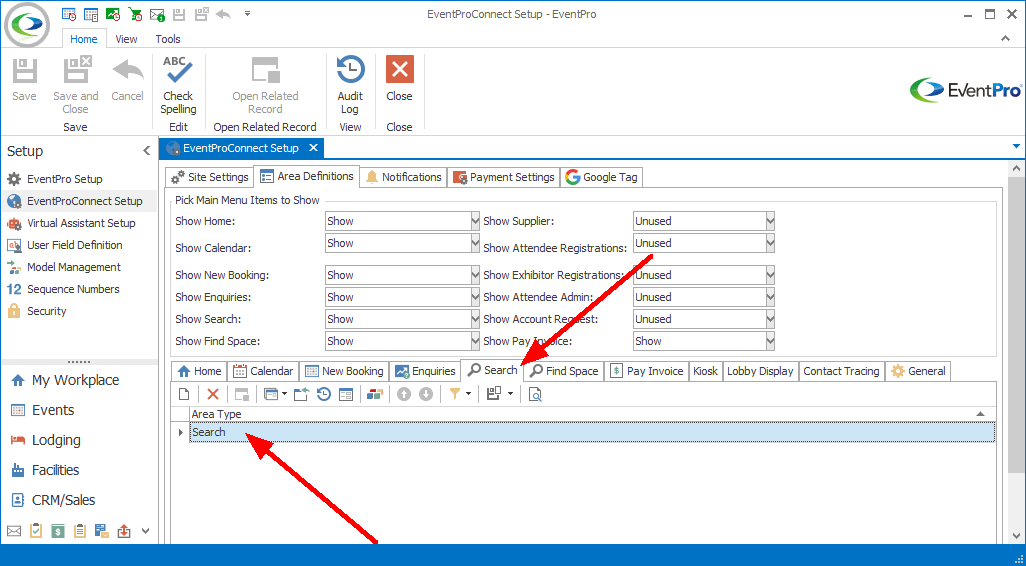
Task: Open Virtual Assistant Setup in the sidebar
Action: [x=81, y=223]
